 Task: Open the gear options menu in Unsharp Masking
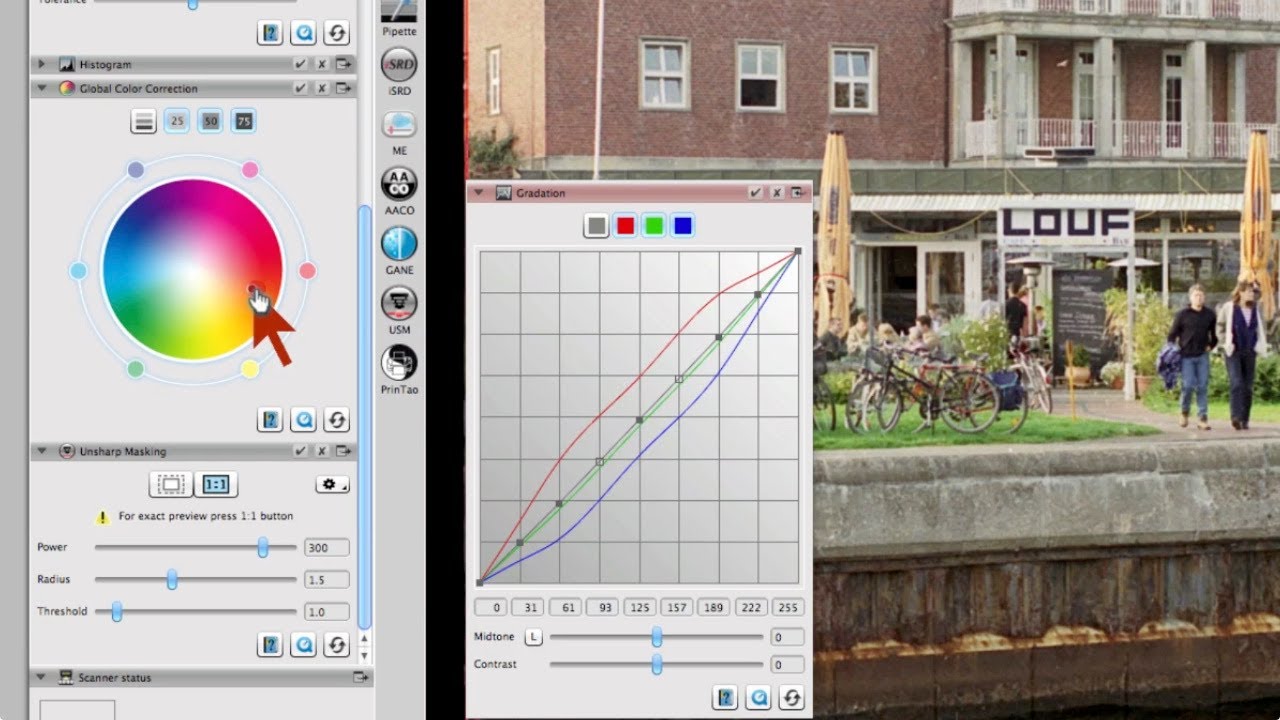[x=333, y=484]
